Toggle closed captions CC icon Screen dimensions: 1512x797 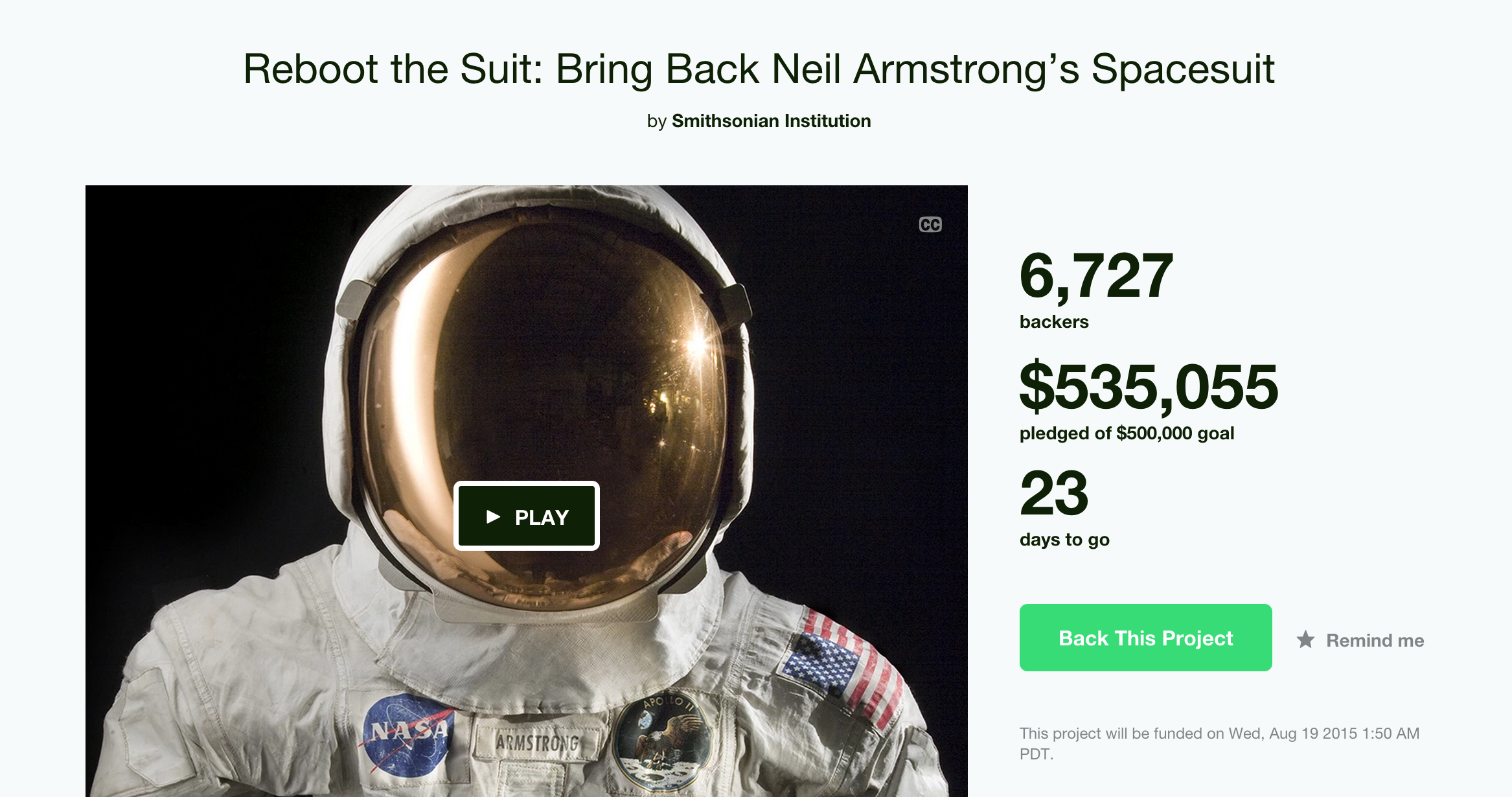pyautogui.click(x=930, y=225)
